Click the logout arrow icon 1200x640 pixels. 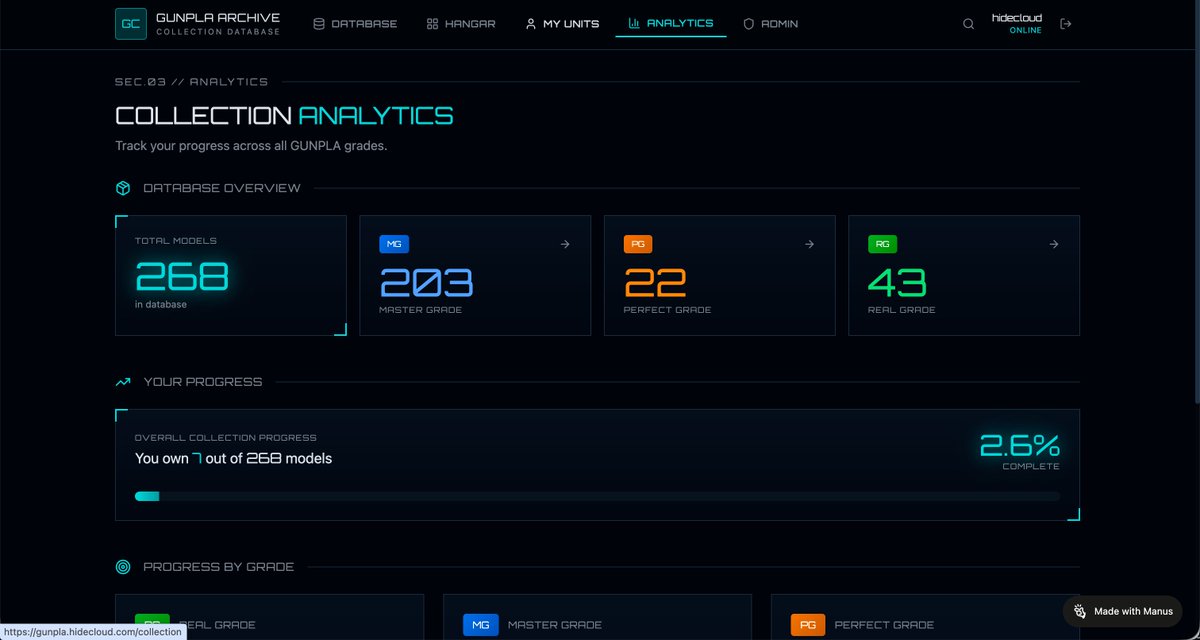(1066, 24)
